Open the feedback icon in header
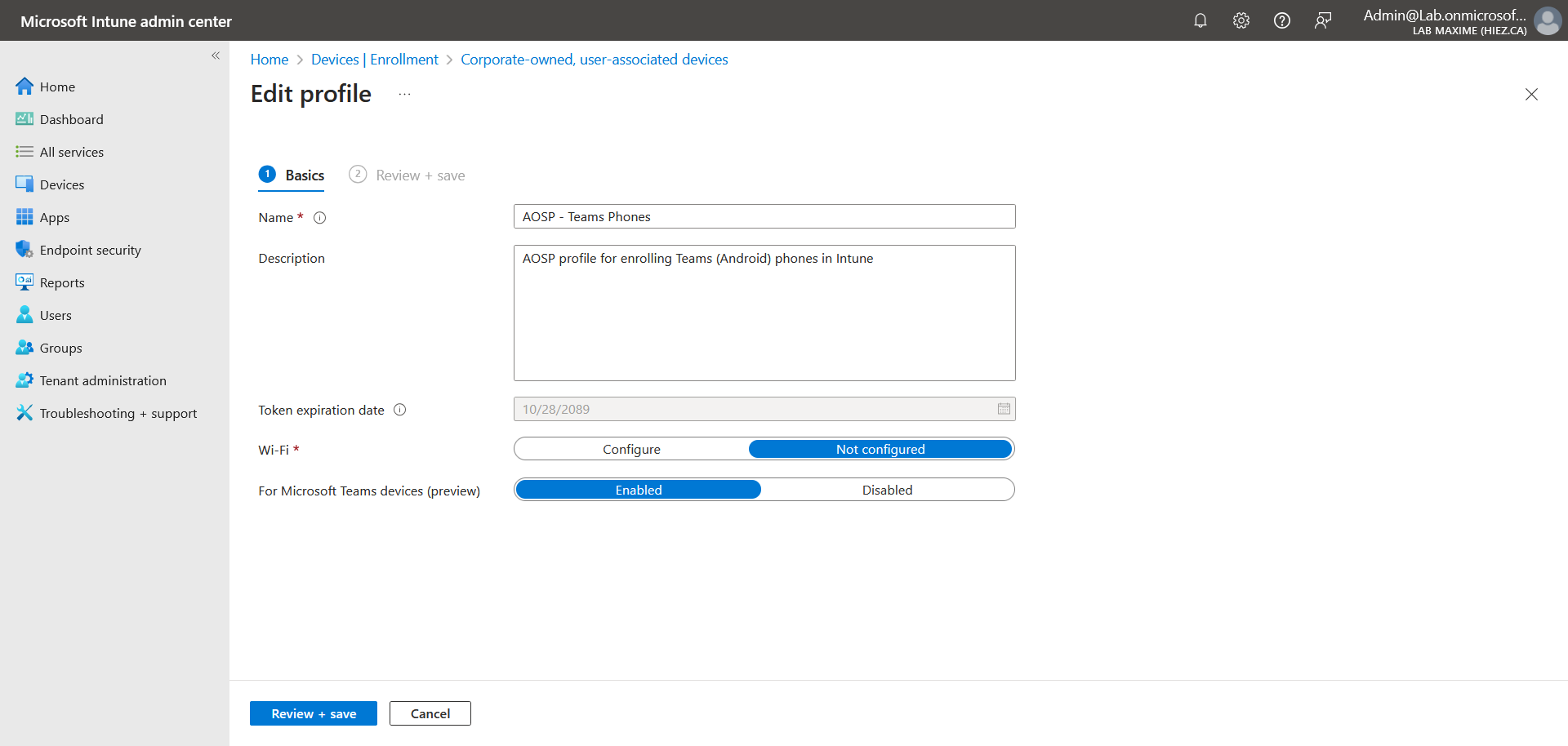 point(1322,20)
